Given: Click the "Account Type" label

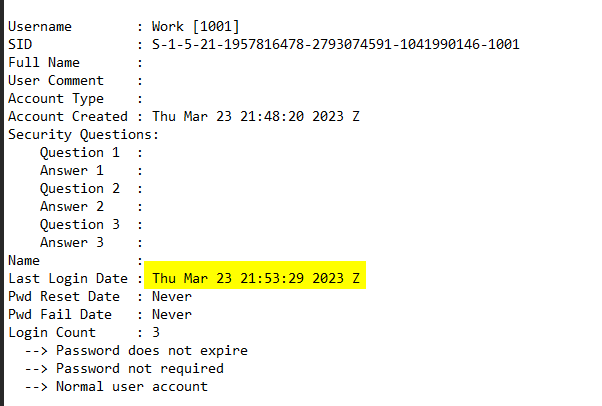Looking at the screenshot, I should click(x=56, y=98).
